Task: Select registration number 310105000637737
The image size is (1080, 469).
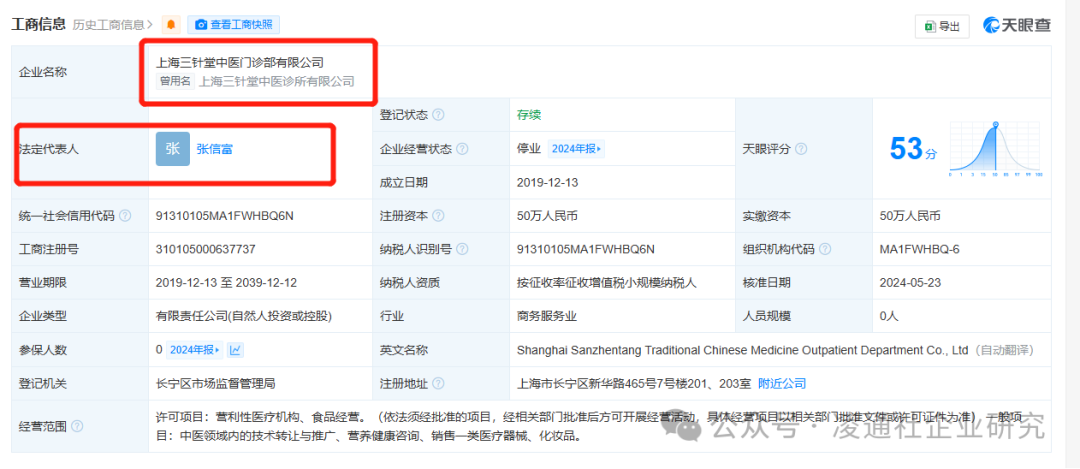Action: coord(206,249)
